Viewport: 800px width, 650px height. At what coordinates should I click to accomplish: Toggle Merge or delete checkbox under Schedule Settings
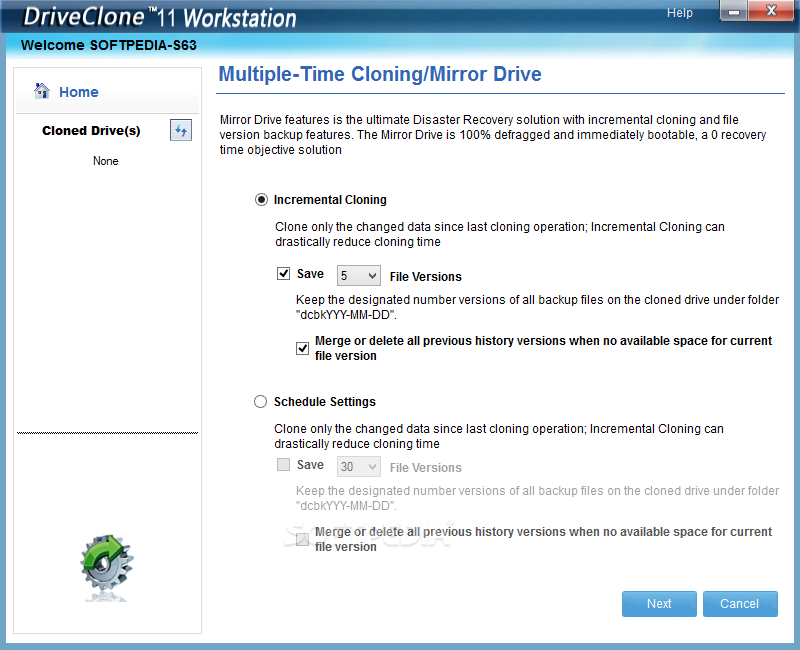coord(303,539)
